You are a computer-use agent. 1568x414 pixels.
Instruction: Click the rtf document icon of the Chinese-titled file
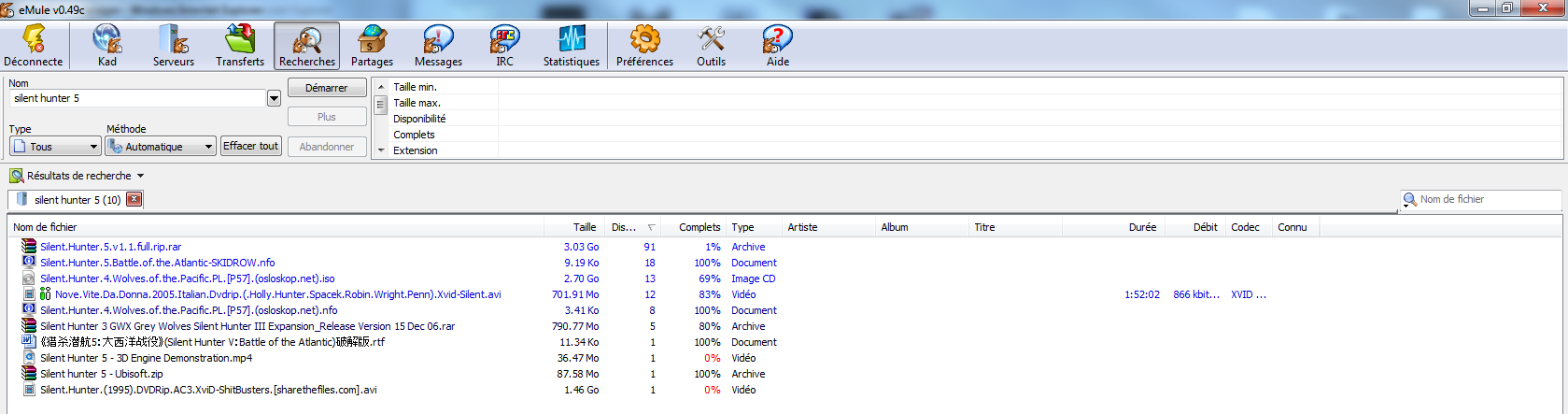pos(29,342)
